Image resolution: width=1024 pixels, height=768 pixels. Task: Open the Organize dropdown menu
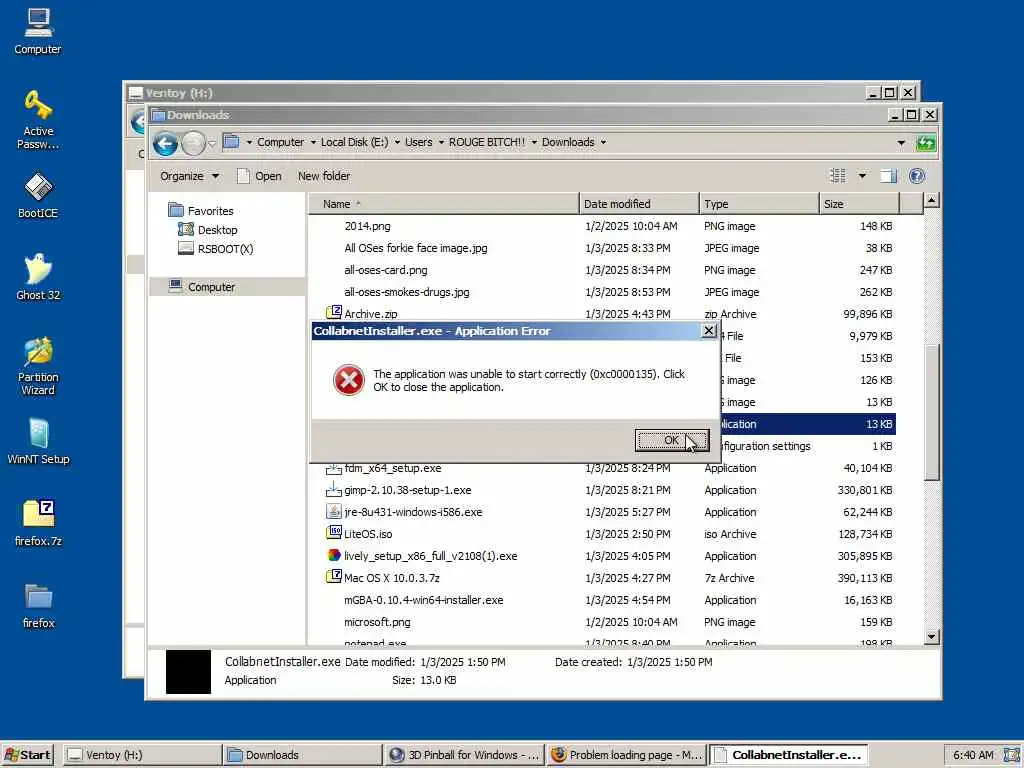point(189,176)
